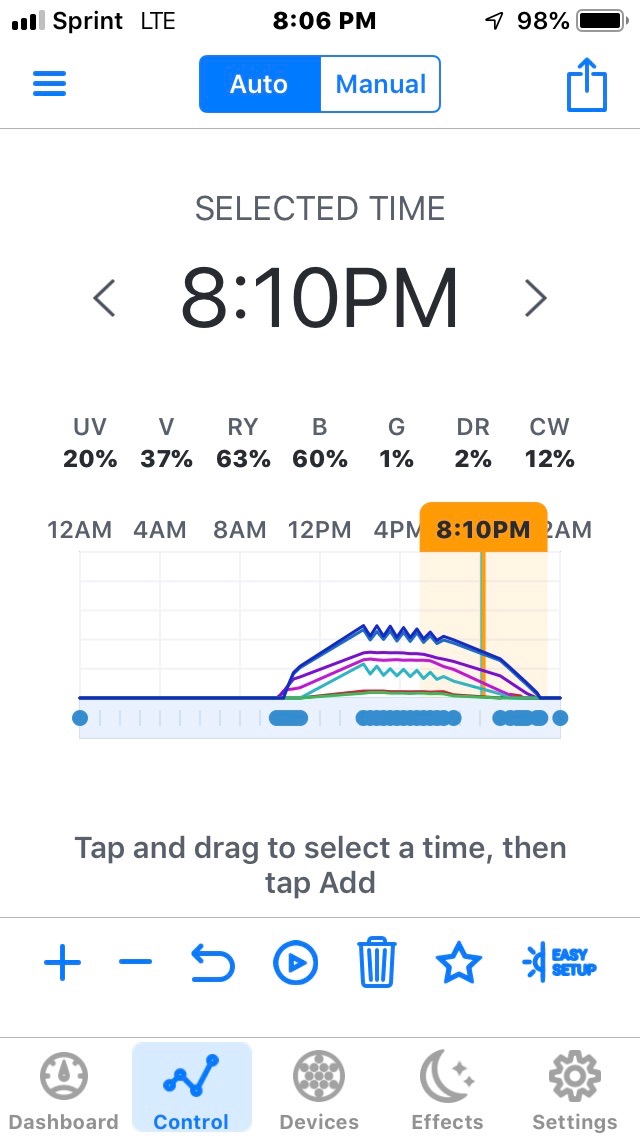Go to previous time with left chevron

click(x=105, y=298)
